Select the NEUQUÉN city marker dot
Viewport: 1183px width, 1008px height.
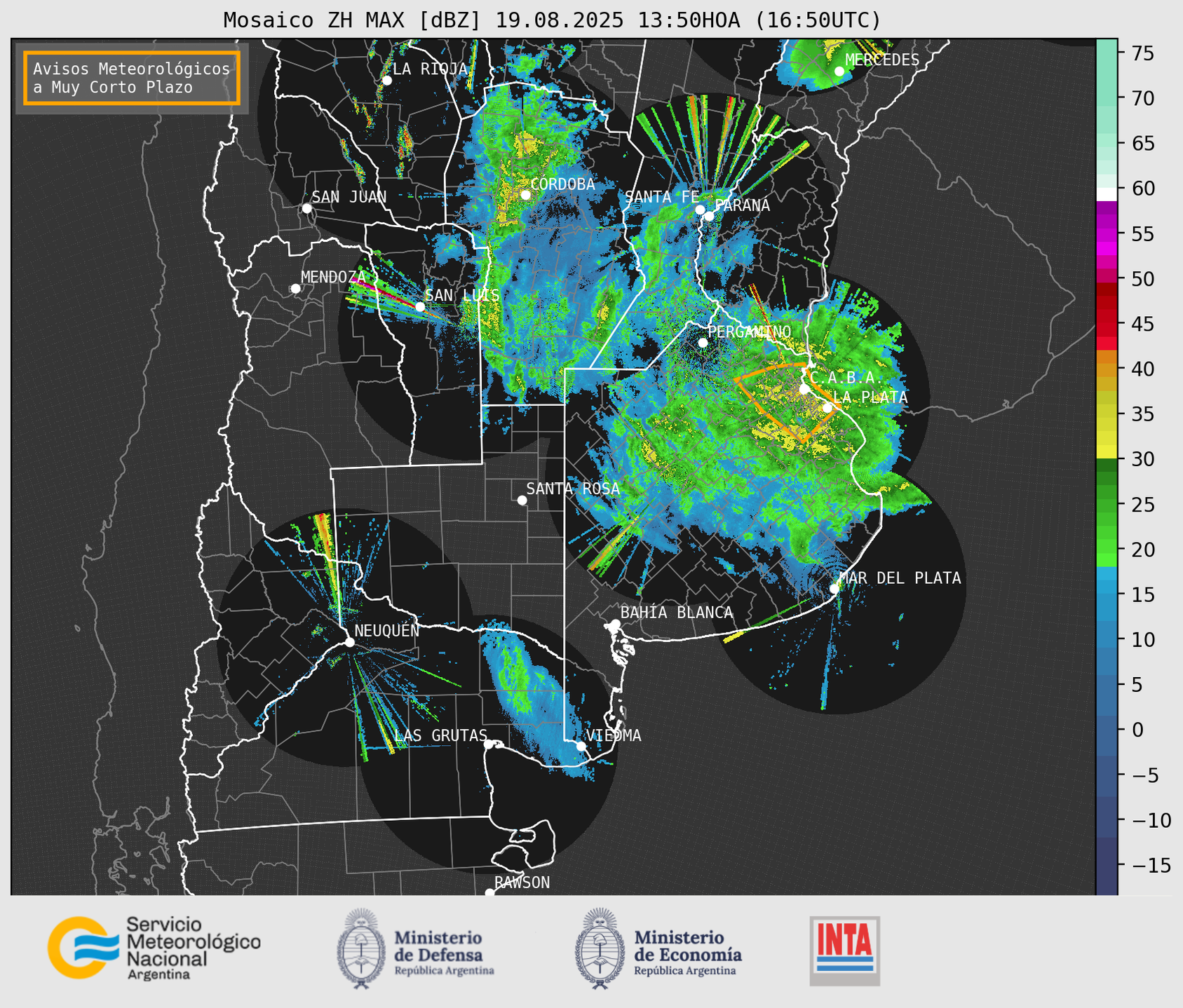(349, 642)
